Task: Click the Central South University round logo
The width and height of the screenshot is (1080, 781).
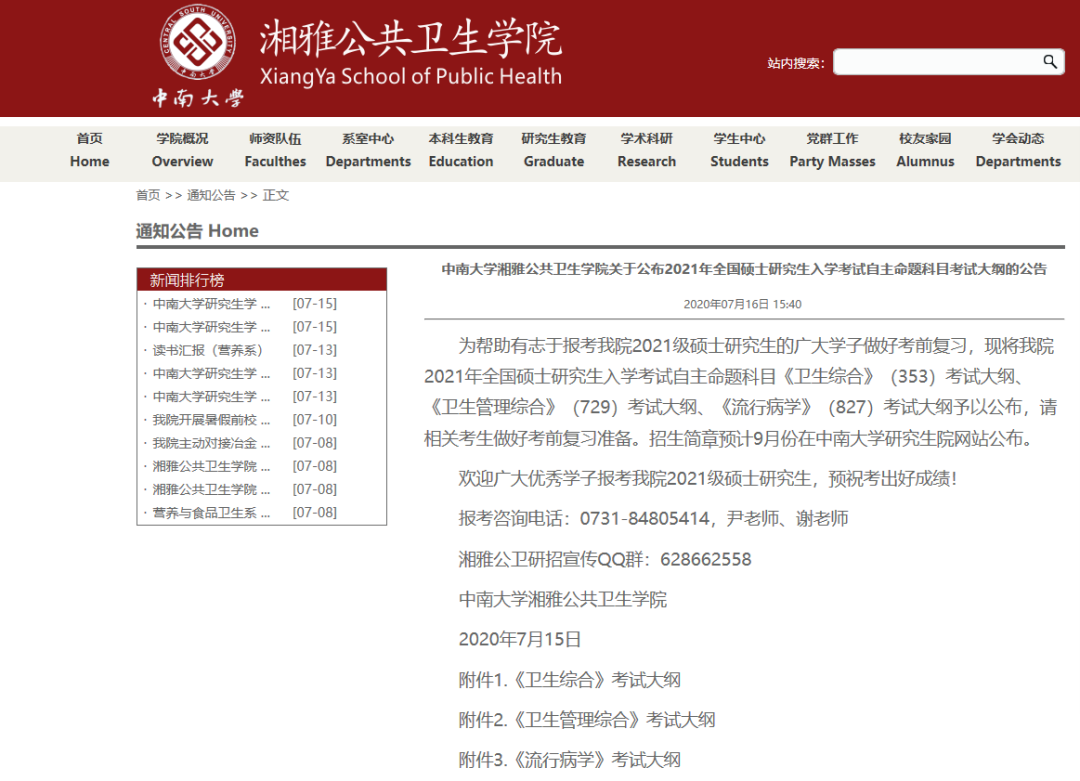Action: [198, 41]
